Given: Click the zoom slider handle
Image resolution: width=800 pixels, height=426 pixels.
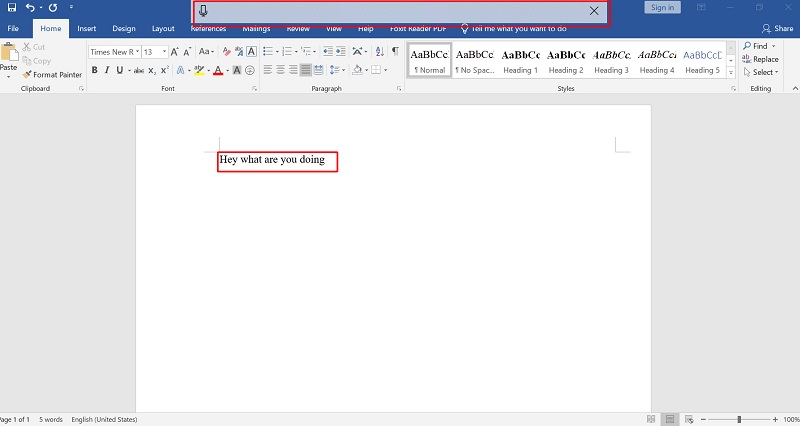Looking at the screenshot, I should [739, 419].
